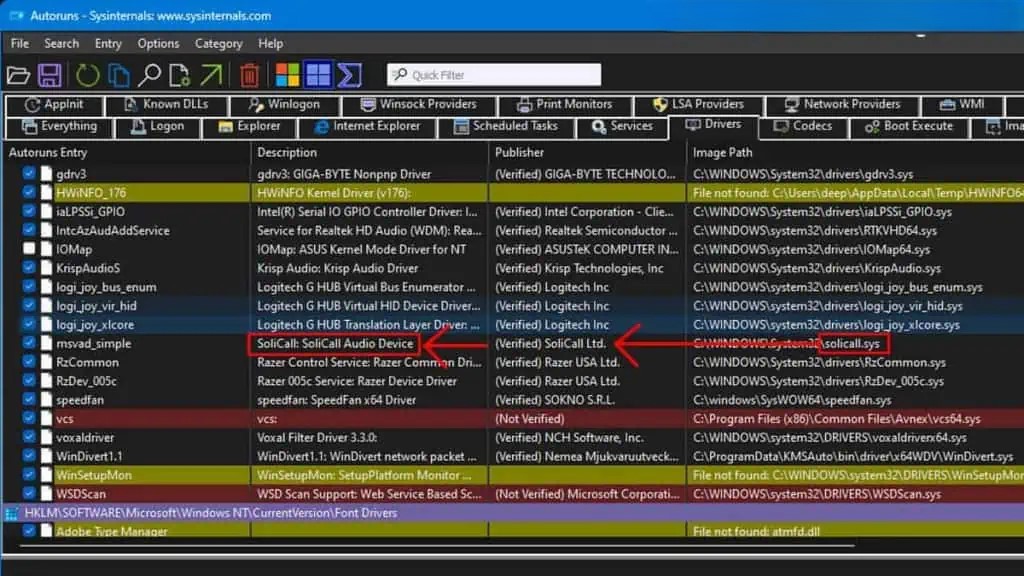Image resolution: width=1024 pixels, height=576 pixels.
Task: Sort by Description column header
Action: click(x=370, y=152)
